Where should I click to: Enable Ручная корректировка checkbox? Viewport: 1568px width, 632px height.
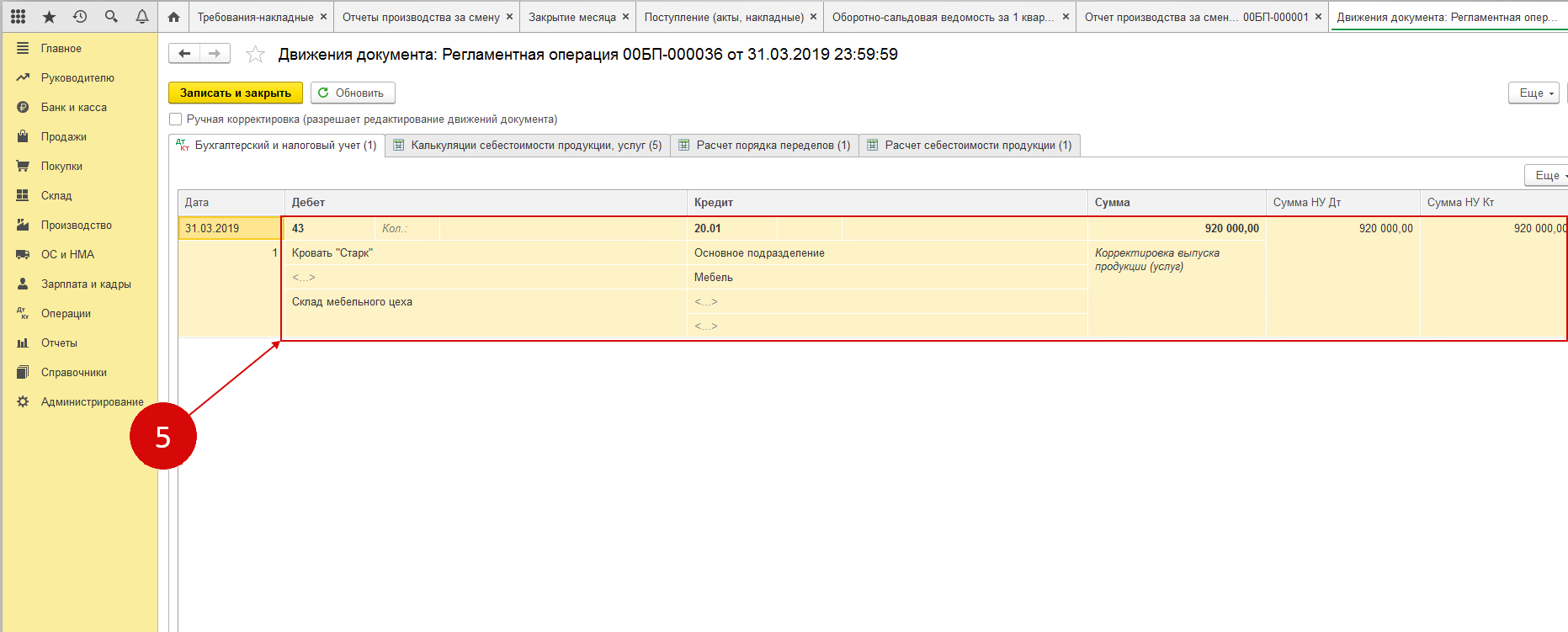[x=176, y=119]
